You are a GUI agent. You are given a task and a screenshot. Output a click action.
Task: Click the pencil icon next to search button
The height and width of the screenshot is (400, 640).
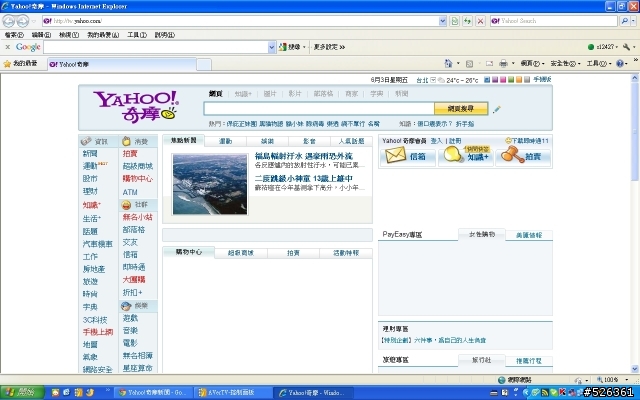[x=496, y=109]
